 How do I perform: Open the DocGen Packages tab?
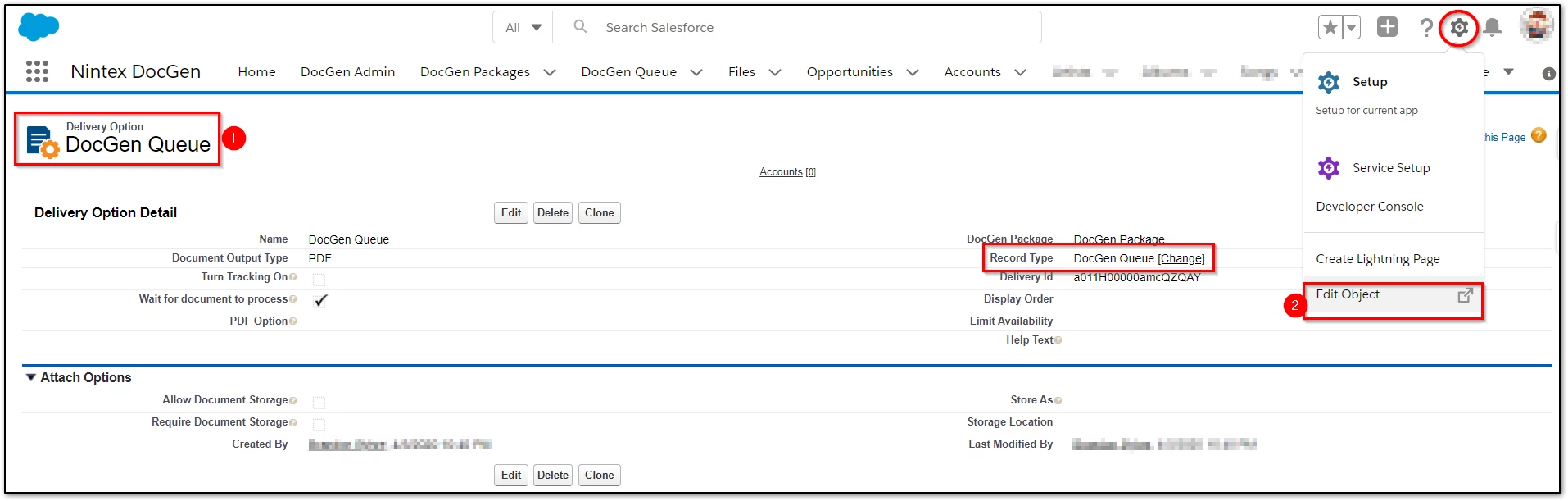474,72
